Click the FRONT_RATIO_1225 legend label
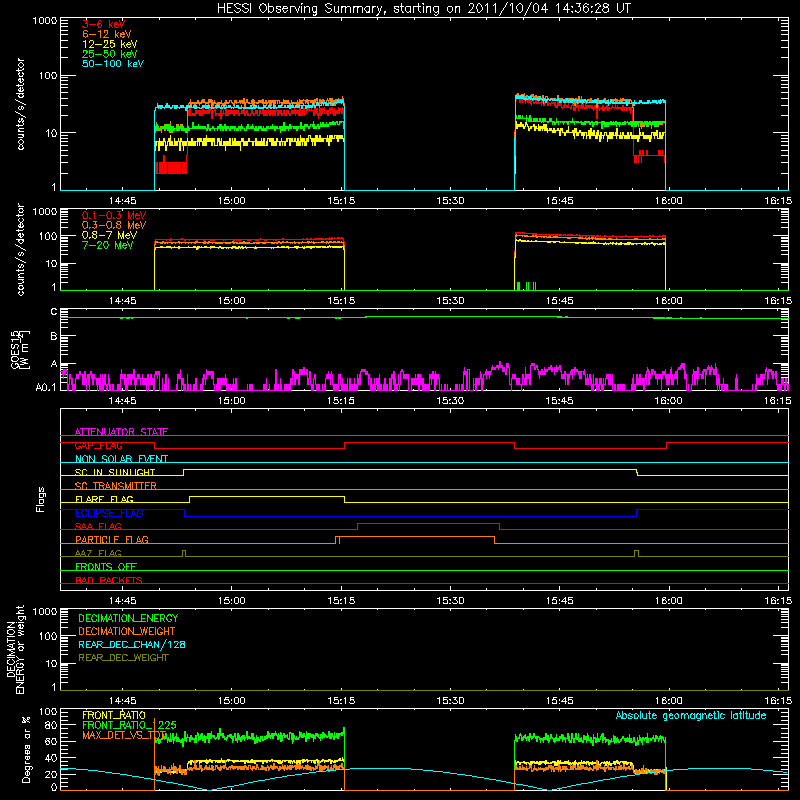This screenshot has width=800, height=800. (129, 725)
